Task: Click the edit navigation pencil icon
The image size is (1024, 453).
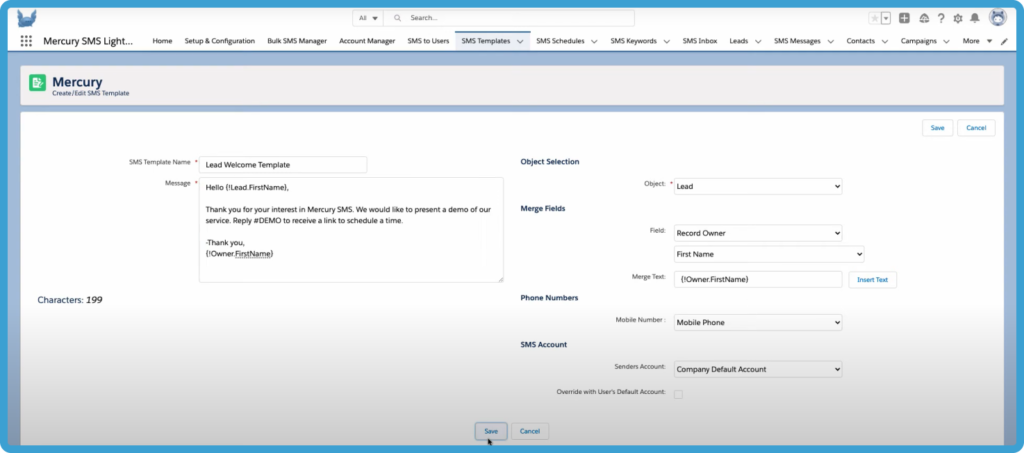Action: click(x=1004, y=41)
